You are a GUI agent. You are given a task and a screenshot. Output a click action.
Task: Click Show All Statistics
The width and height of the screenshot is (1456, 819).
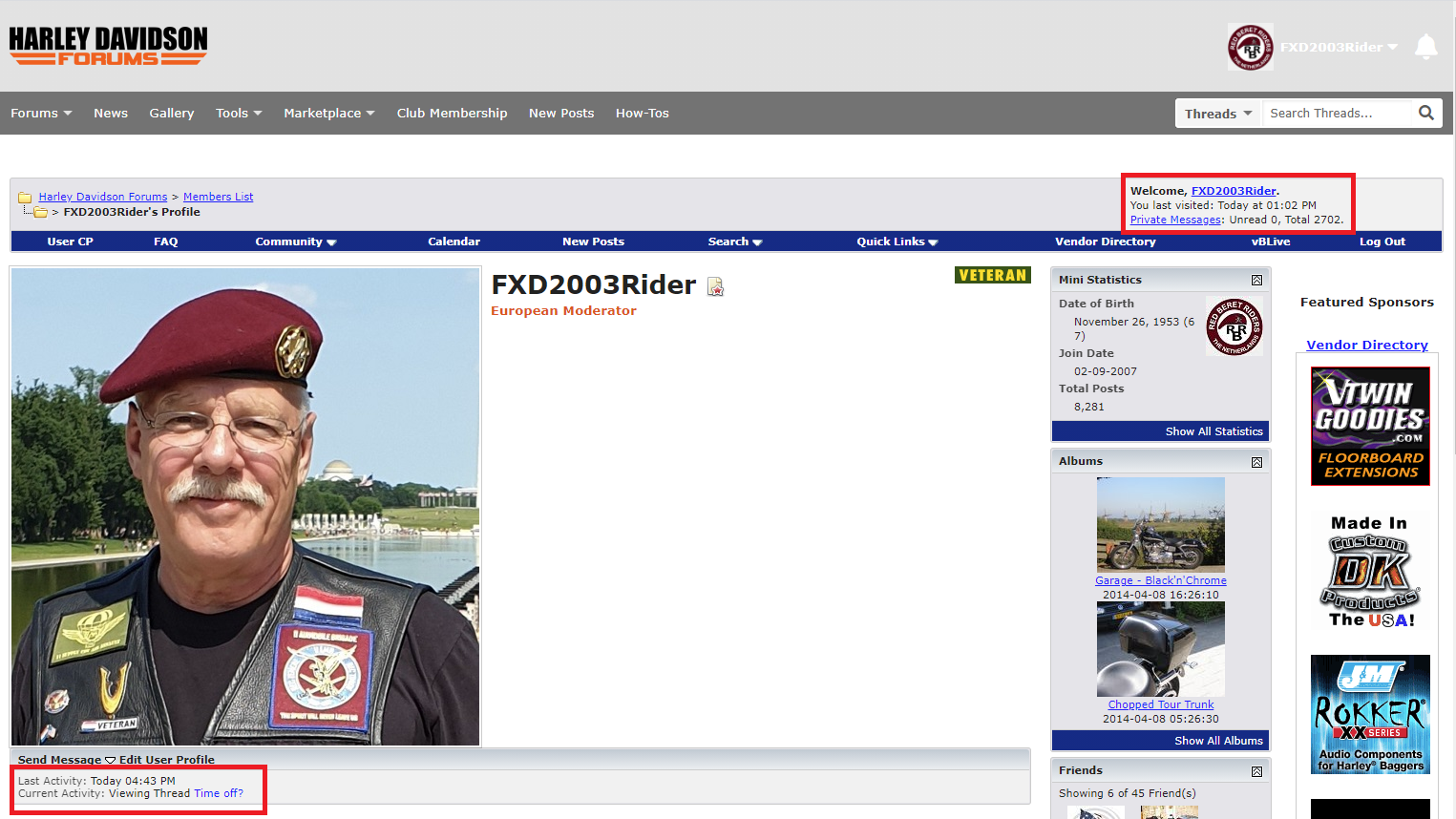click(x=1213, y=431)
